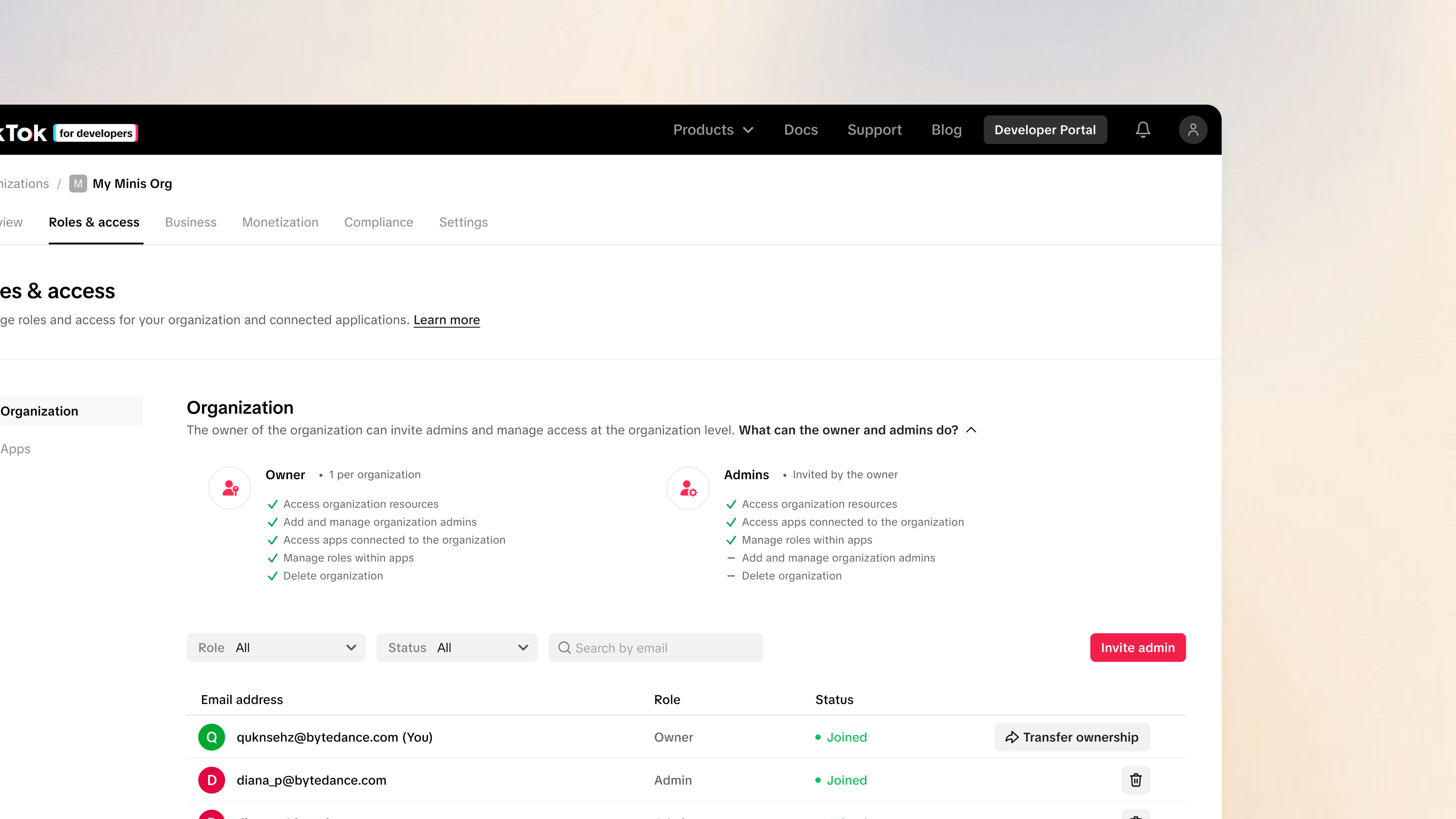Select Apps in the side menu
This screenshot has width=1456, height=819.
coord(15,449)
